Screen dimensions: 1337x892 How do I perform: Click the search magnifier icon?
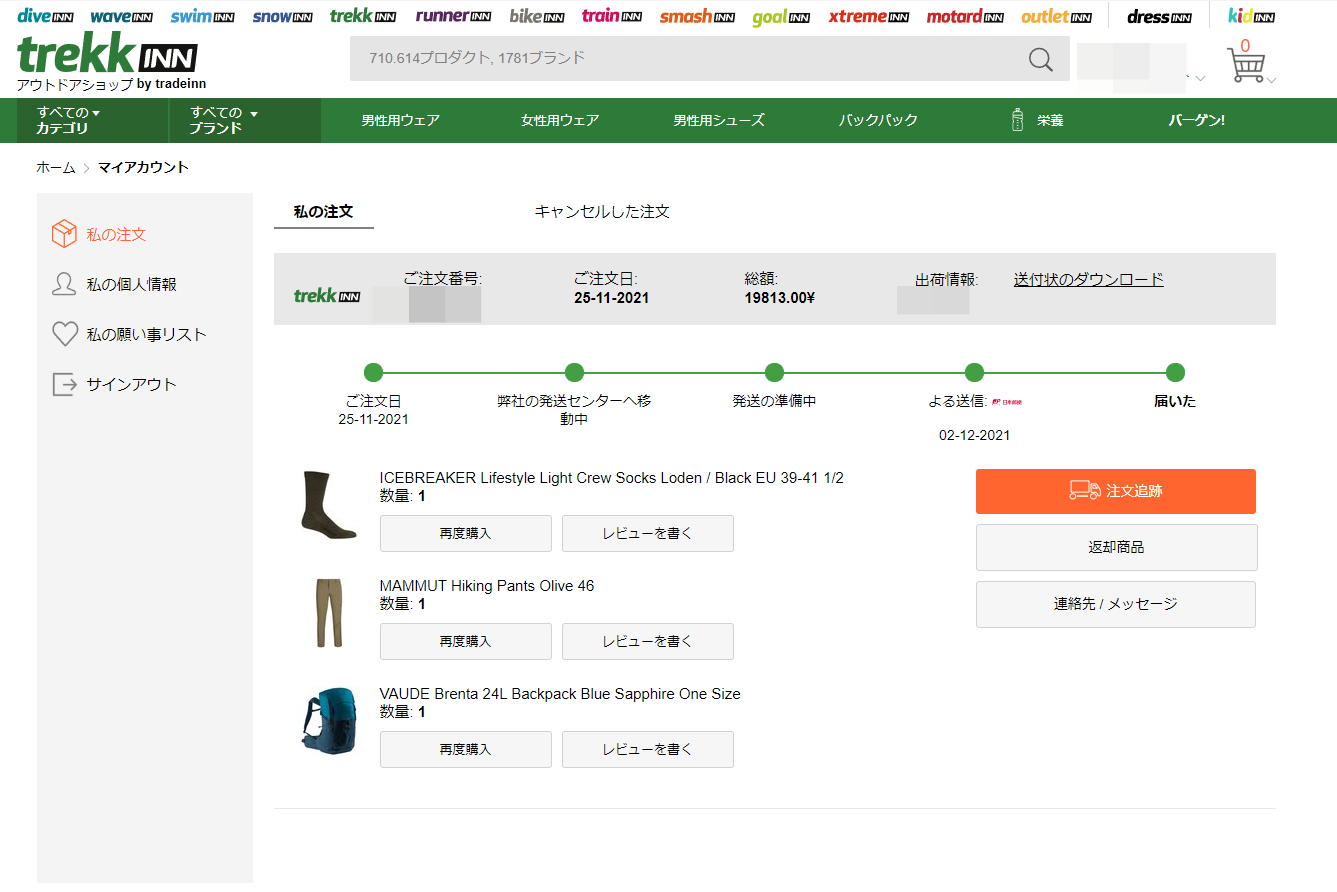(1040, 60)
